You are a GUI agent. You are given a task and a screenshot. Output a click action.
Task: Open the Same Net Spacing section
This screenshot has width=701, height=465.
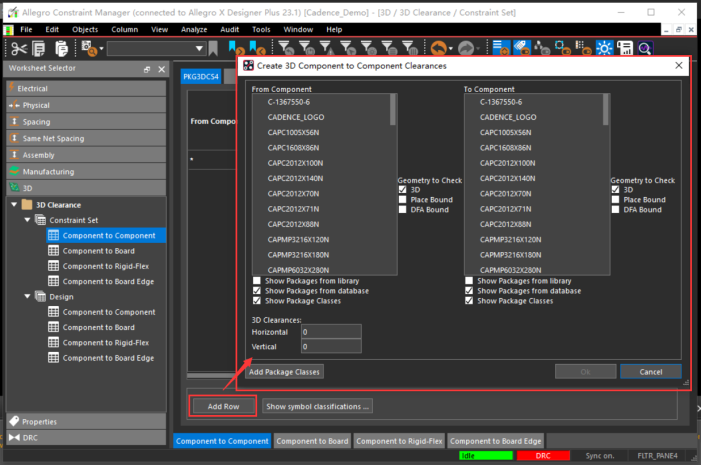coord(86,138)
